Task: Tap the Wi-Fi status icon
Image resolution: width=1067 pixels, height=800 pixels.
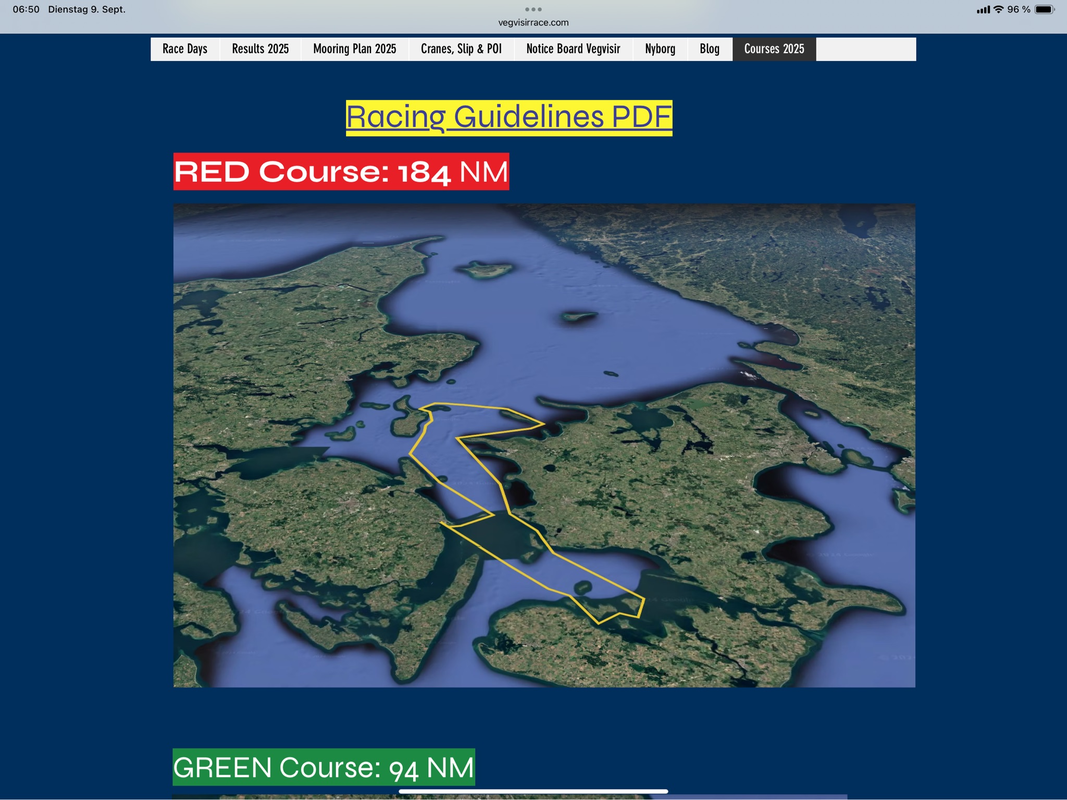Action: click(x=998, y=9)
